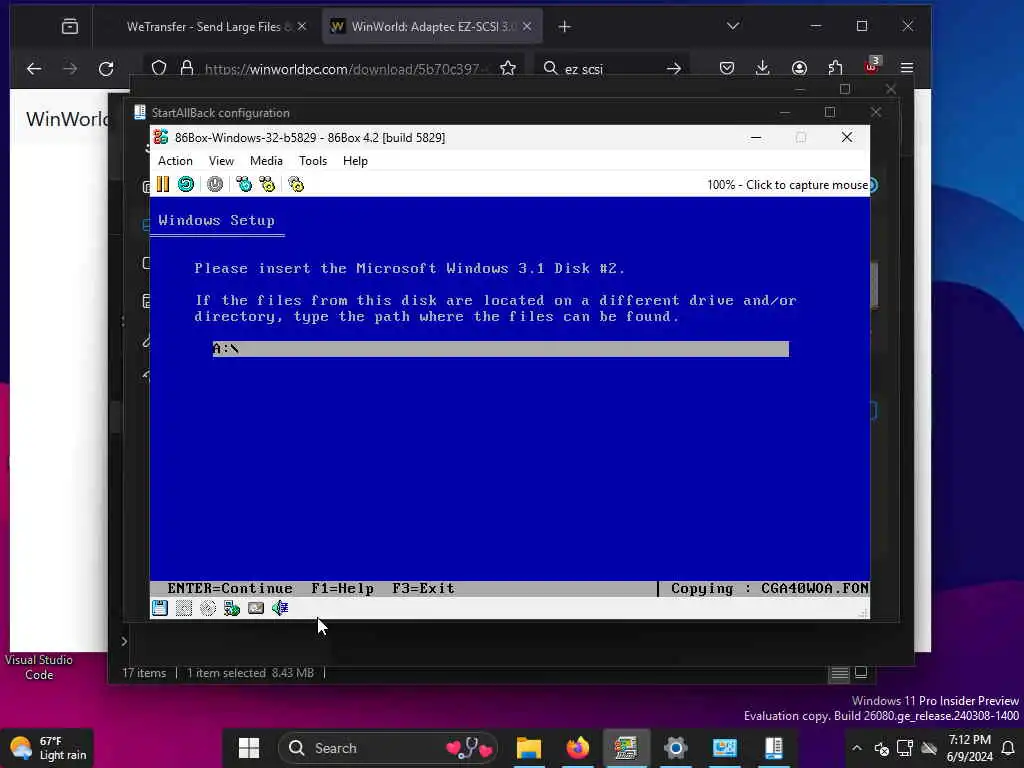Click the WinWorld site logo text
The image size is (1024, 768).
tap(67, 119)
